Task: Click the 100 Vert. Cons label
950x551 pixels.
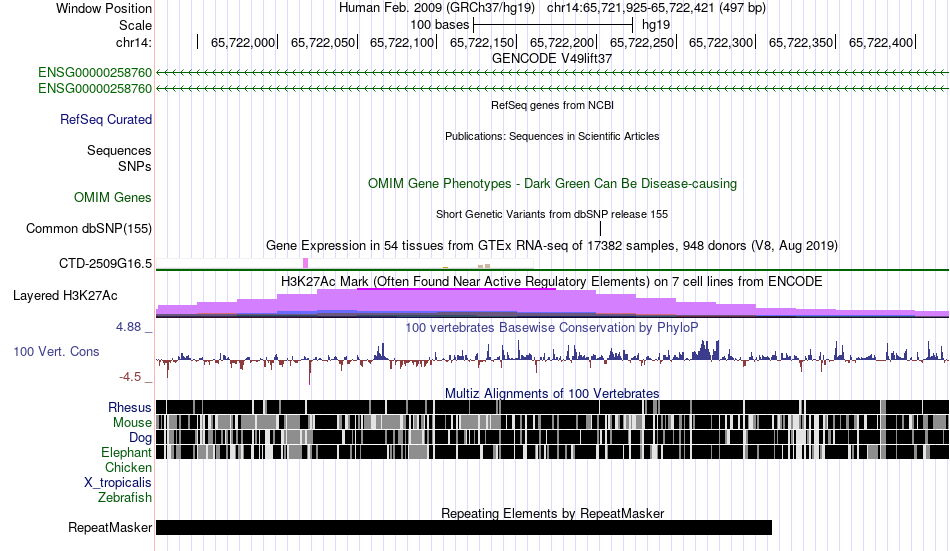Action: coord(56,352)
